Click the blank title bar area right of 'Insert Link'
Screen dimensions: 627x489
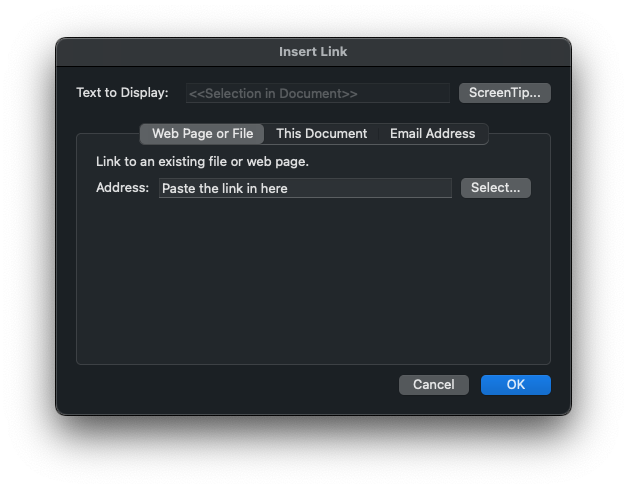[460, 51]
